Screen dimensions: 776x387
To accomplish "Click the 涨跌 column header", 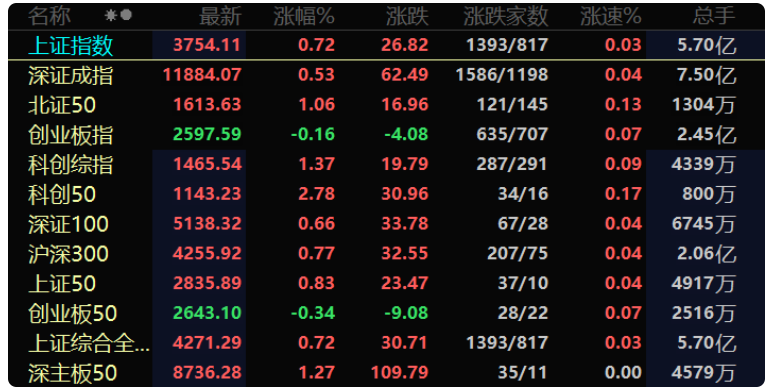I will click(407, 17).
